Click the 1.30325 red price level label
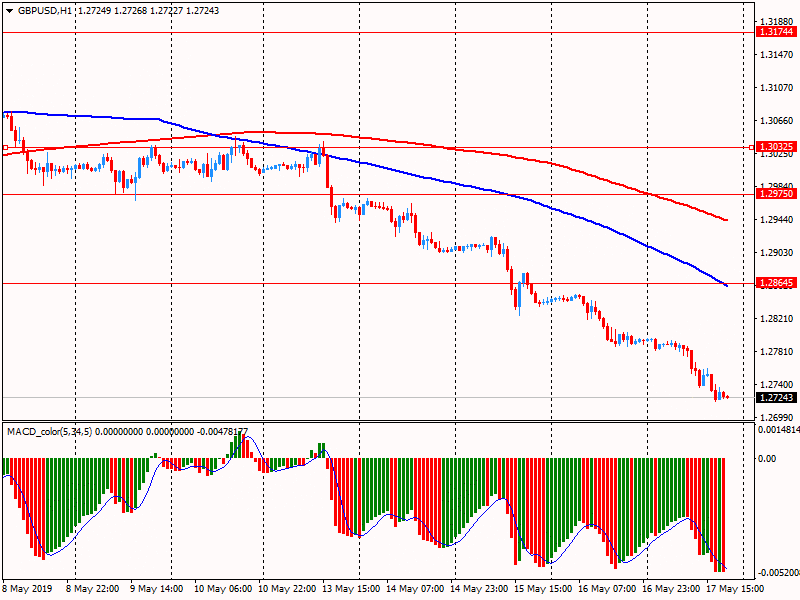Screen dimensions: 800x600 pyautogui.click(x=777, y=147)
